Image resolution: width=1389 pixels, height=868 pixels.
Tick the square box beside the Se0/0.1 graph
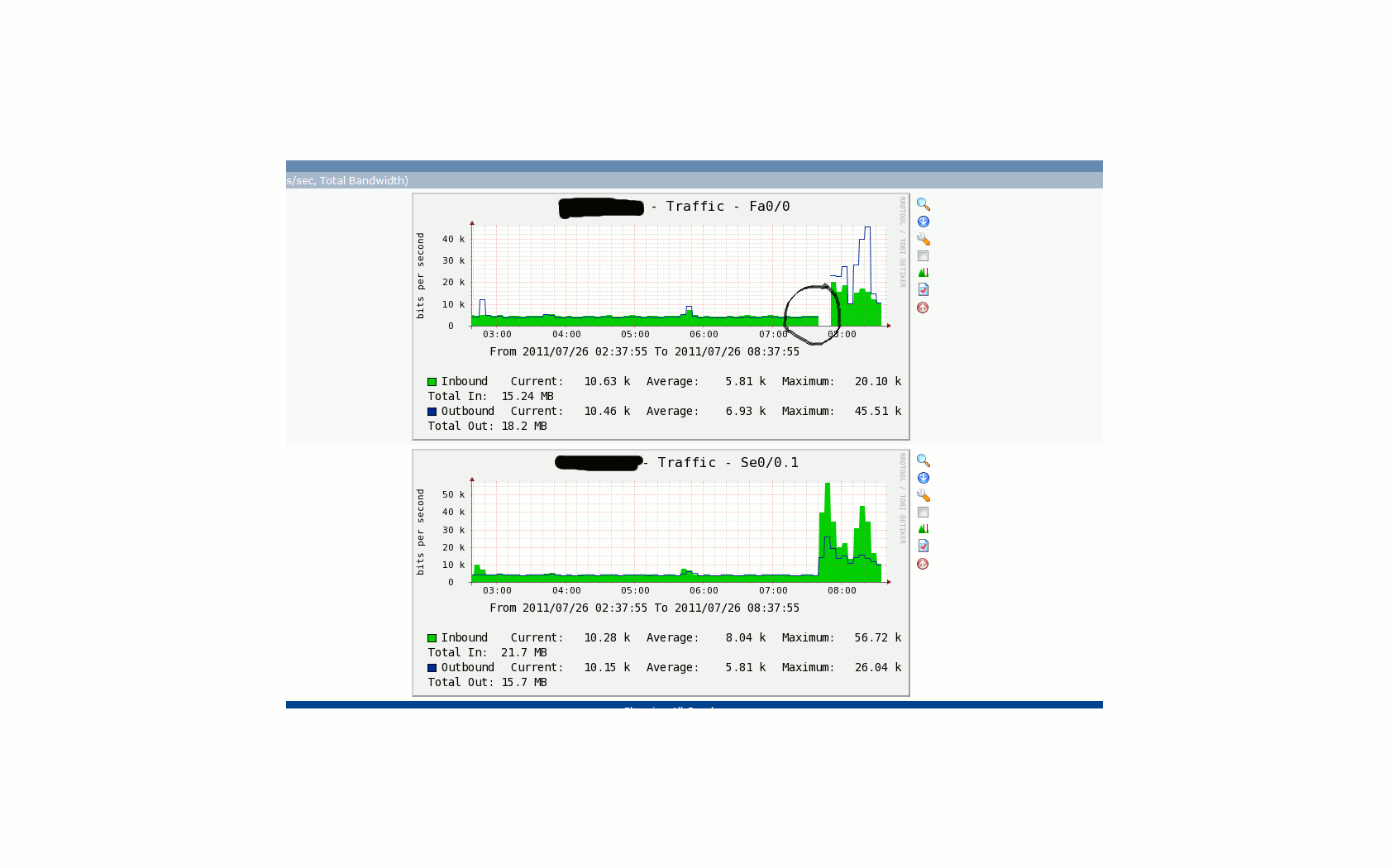[x=924, y=513]
